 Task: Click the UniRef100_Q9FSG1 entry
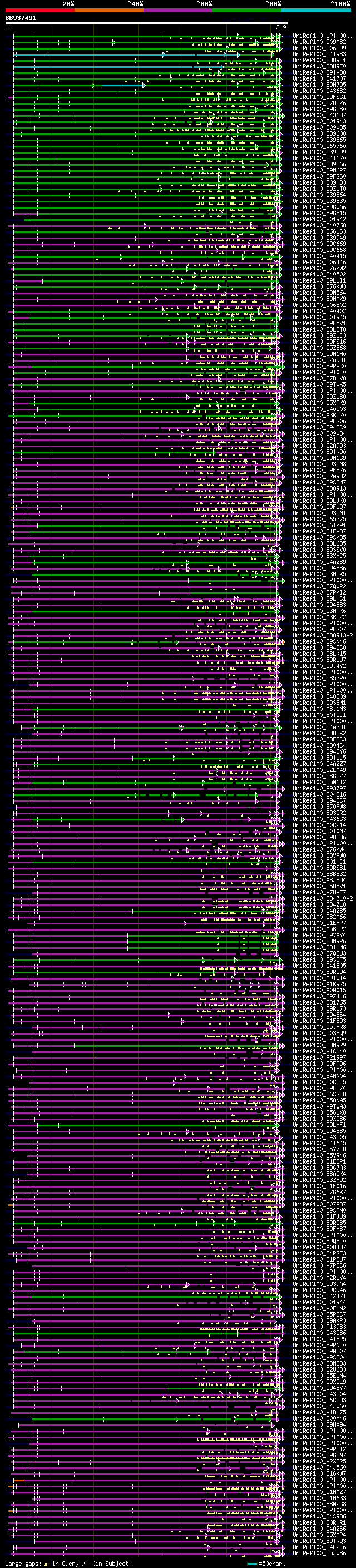(x=319, y=97)
